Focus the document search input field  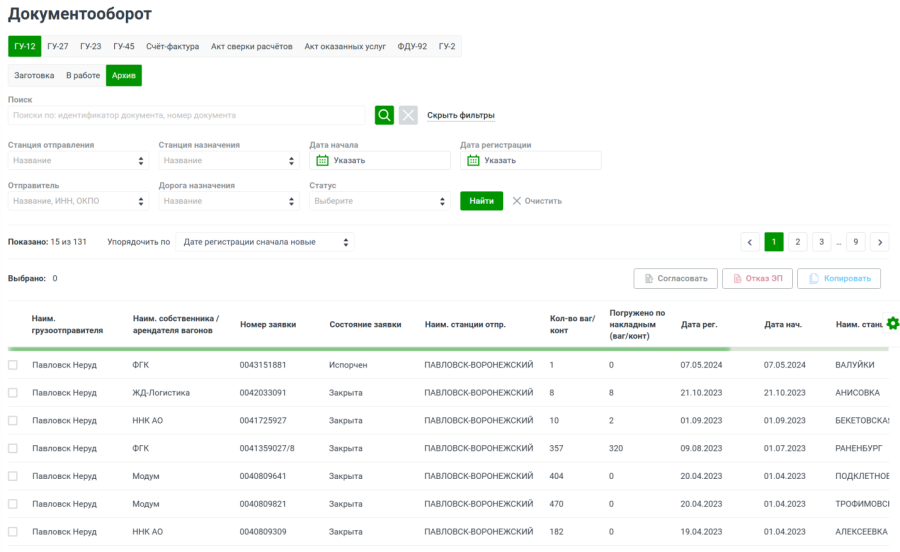click(x=187, y=115)
